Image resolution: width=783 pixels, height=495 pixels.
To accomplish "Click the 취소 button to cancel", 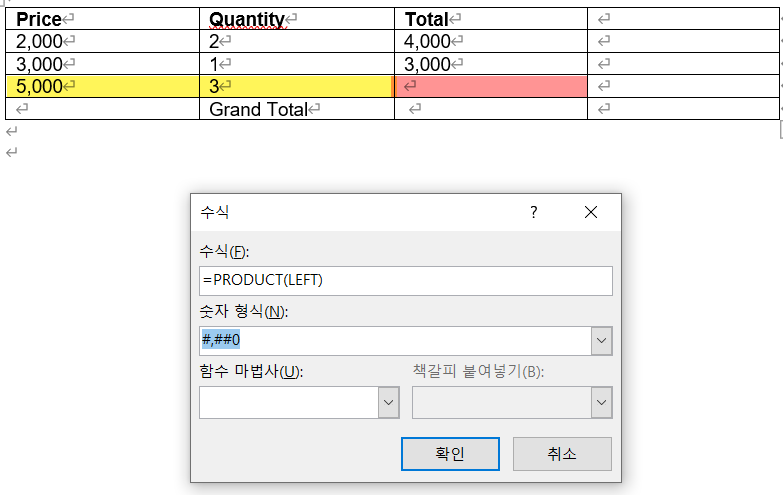I will [562, 454].
